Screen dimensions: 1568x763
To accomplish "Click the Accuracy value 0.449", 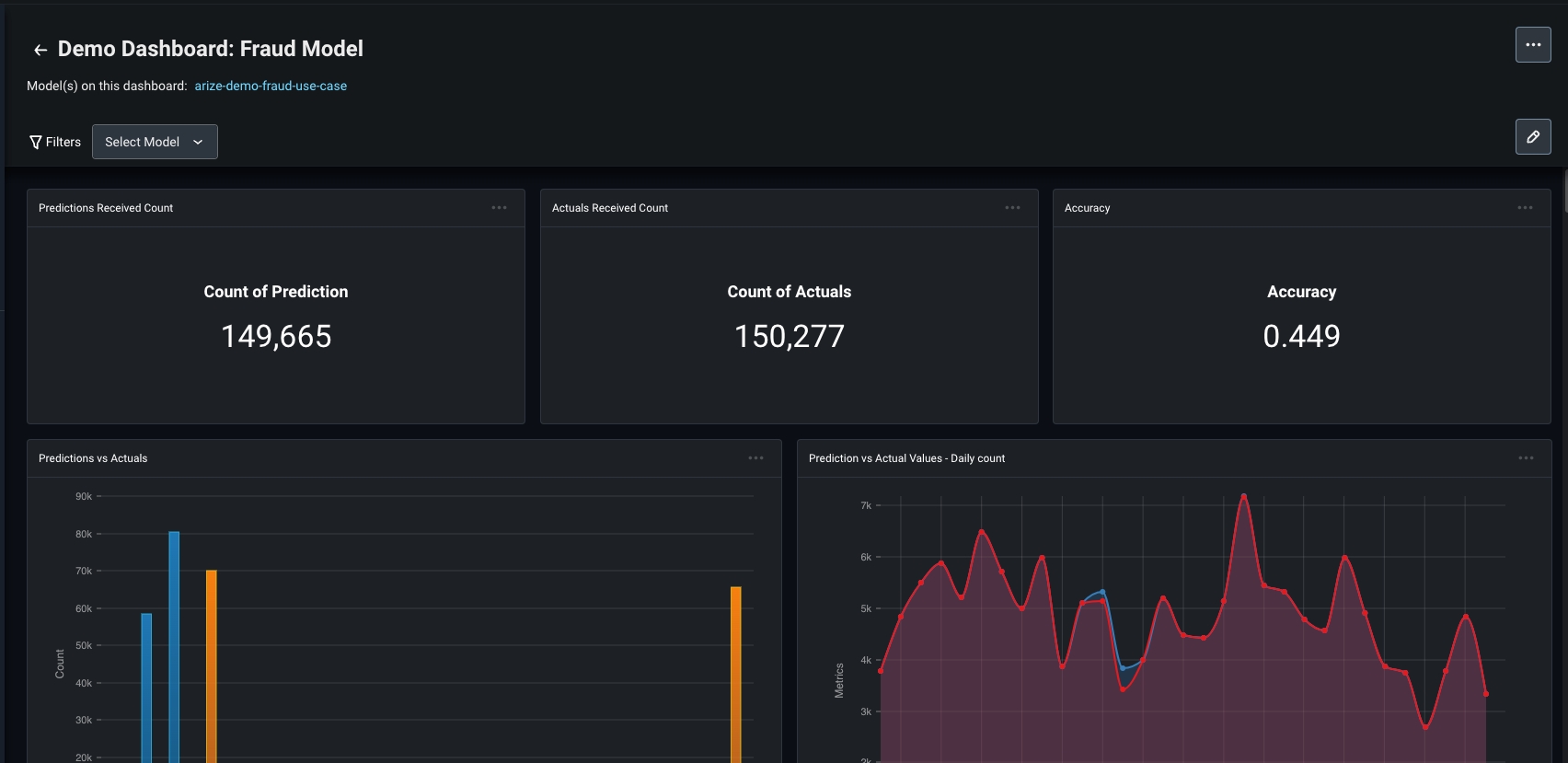I will (x=1301, y=336).
